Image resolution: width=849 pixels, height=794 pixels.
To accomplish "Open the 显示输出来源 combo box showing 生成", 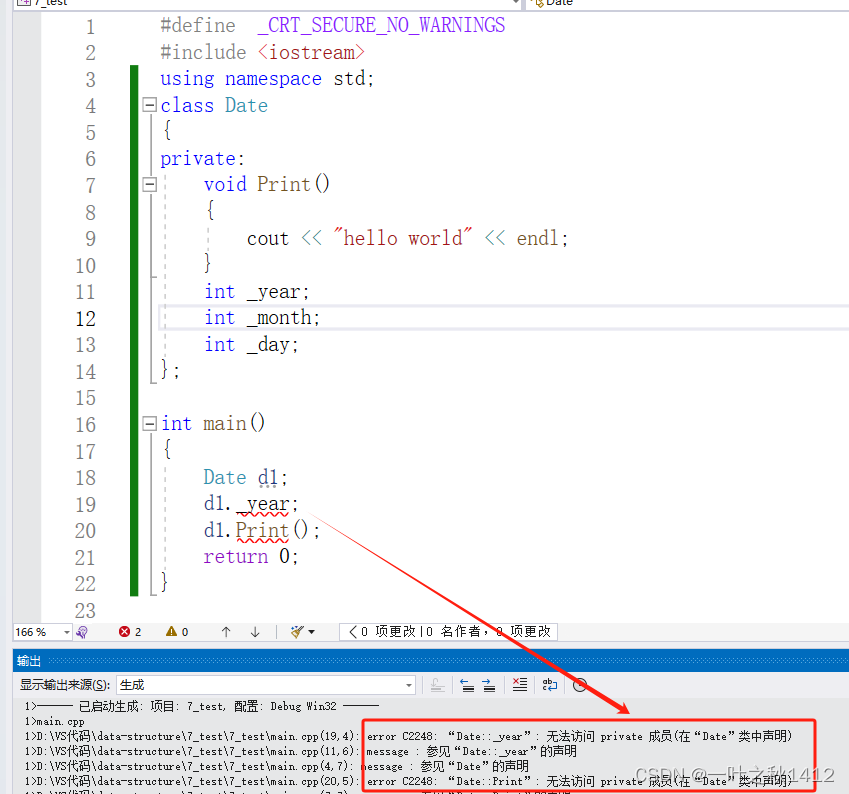I will 266,685.
